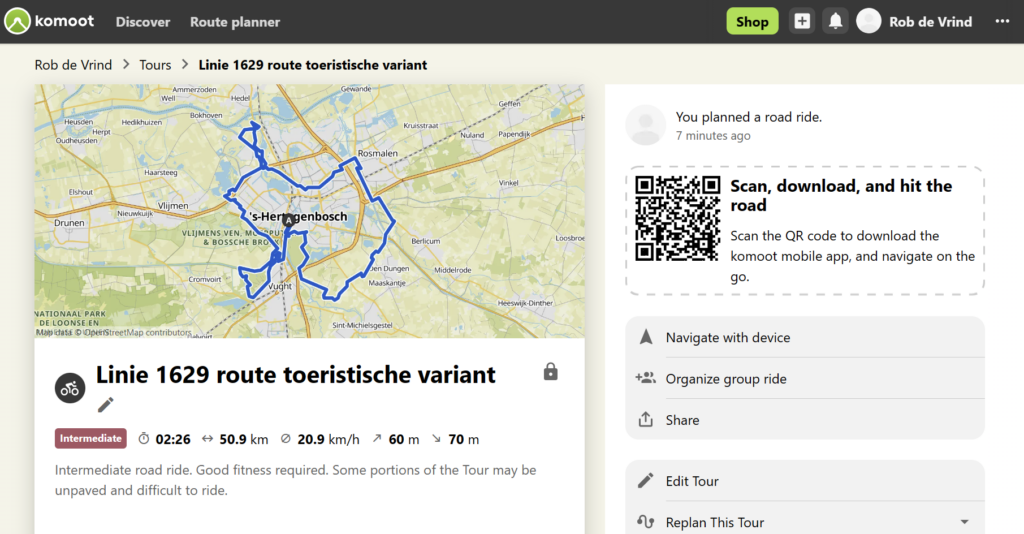Share this tour
Image resolution: width=1024 pixels, height=534 pixels.
682,420
